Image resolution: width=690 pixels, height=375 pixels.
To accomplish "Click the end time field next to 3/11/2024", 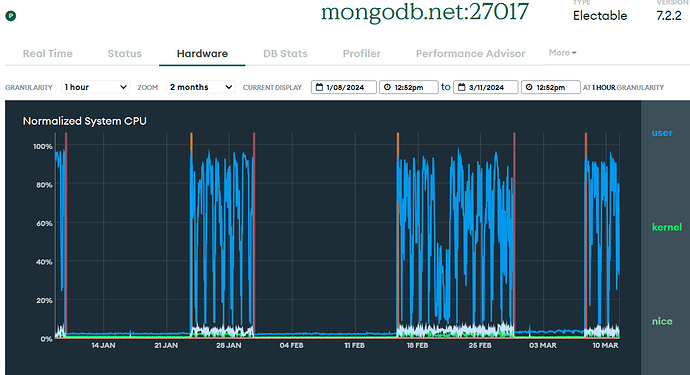I will pyautogui.click(x=551, y=87).
